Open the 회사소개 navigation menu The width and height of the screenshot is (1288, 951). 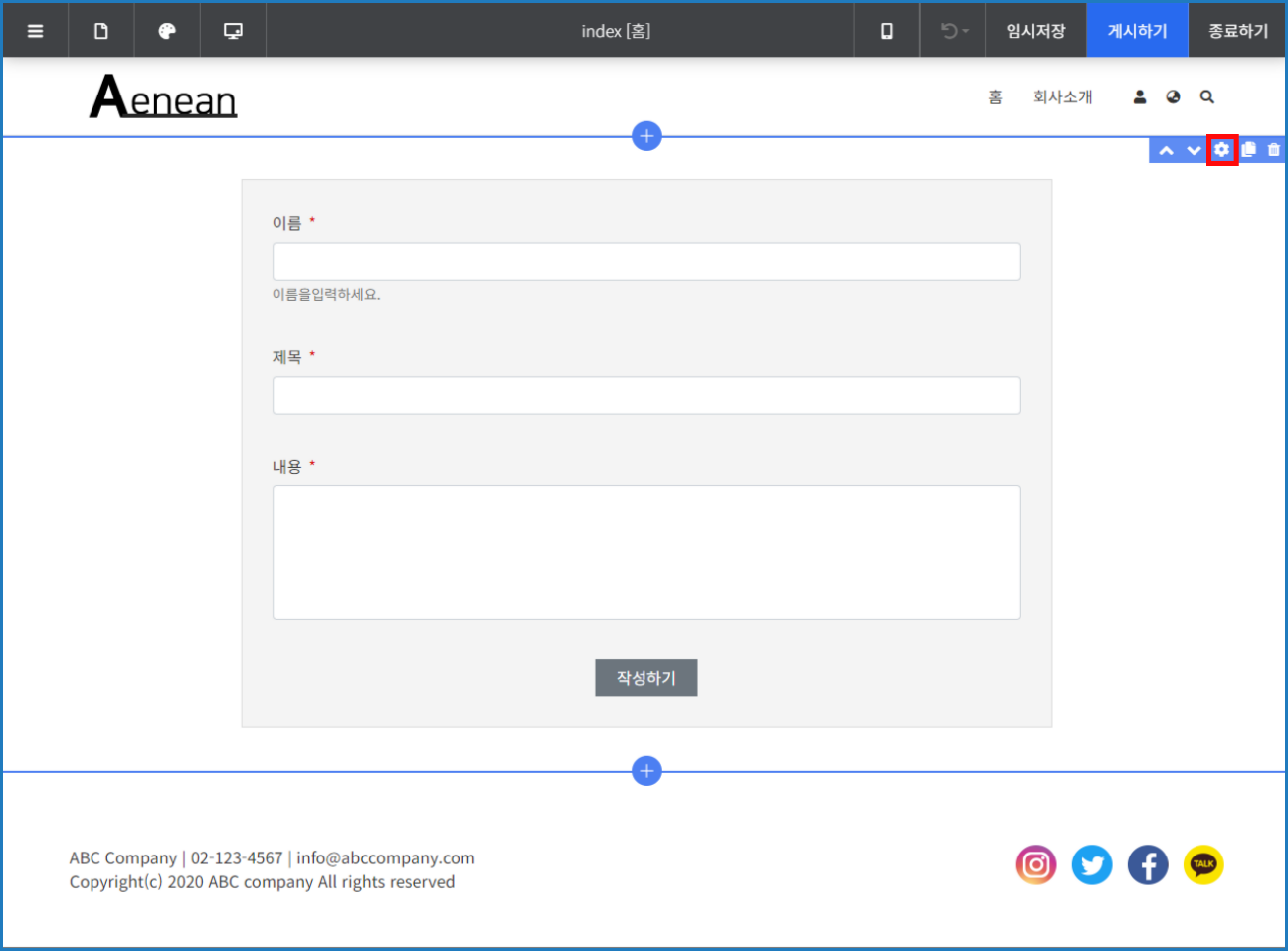[x=1063, y=96]
